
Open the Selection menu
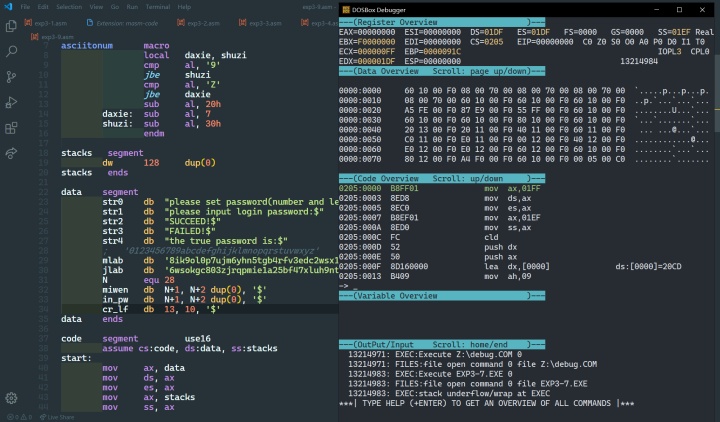(x=69, y=7)
